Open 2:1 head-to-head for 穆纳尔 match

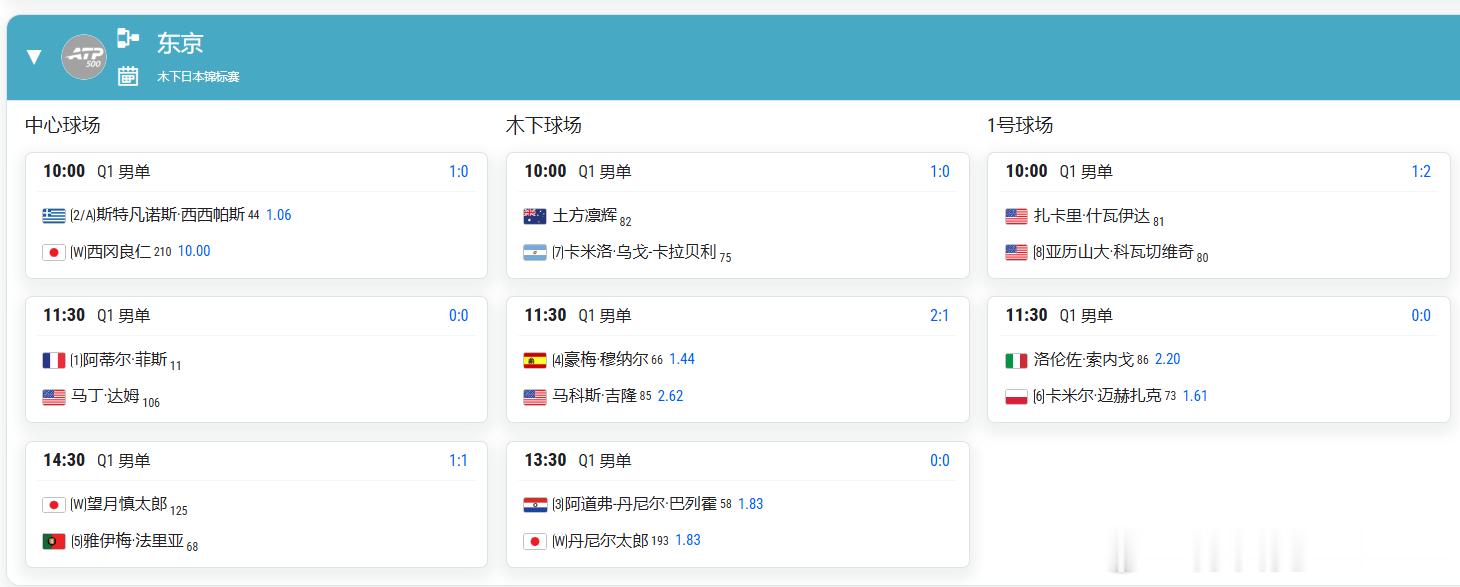pos(940,315)
